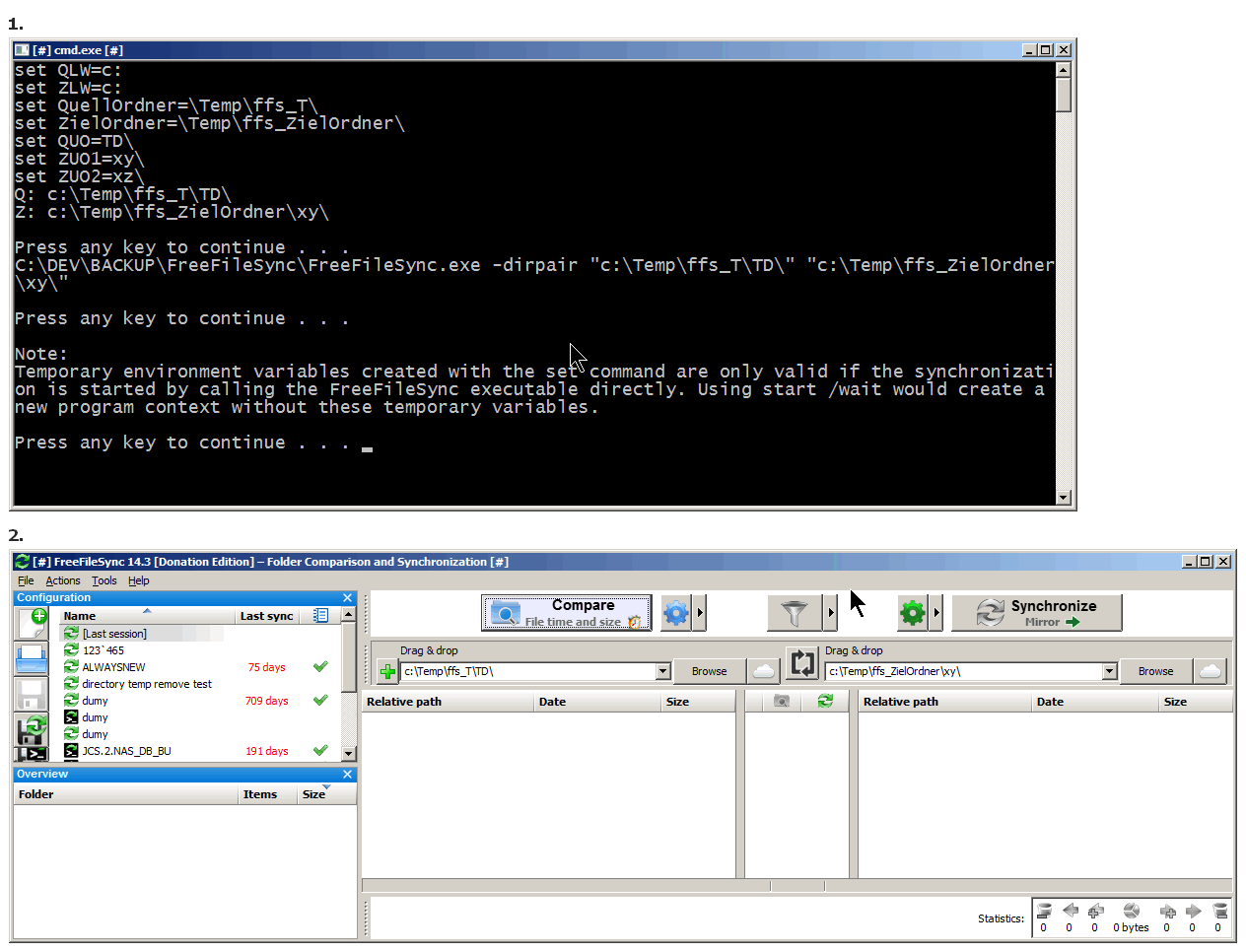Image resolution: width=1246 pixels, height=952 pixels.
Task: Click left cloud storage icon
Action: click(764, 671)
